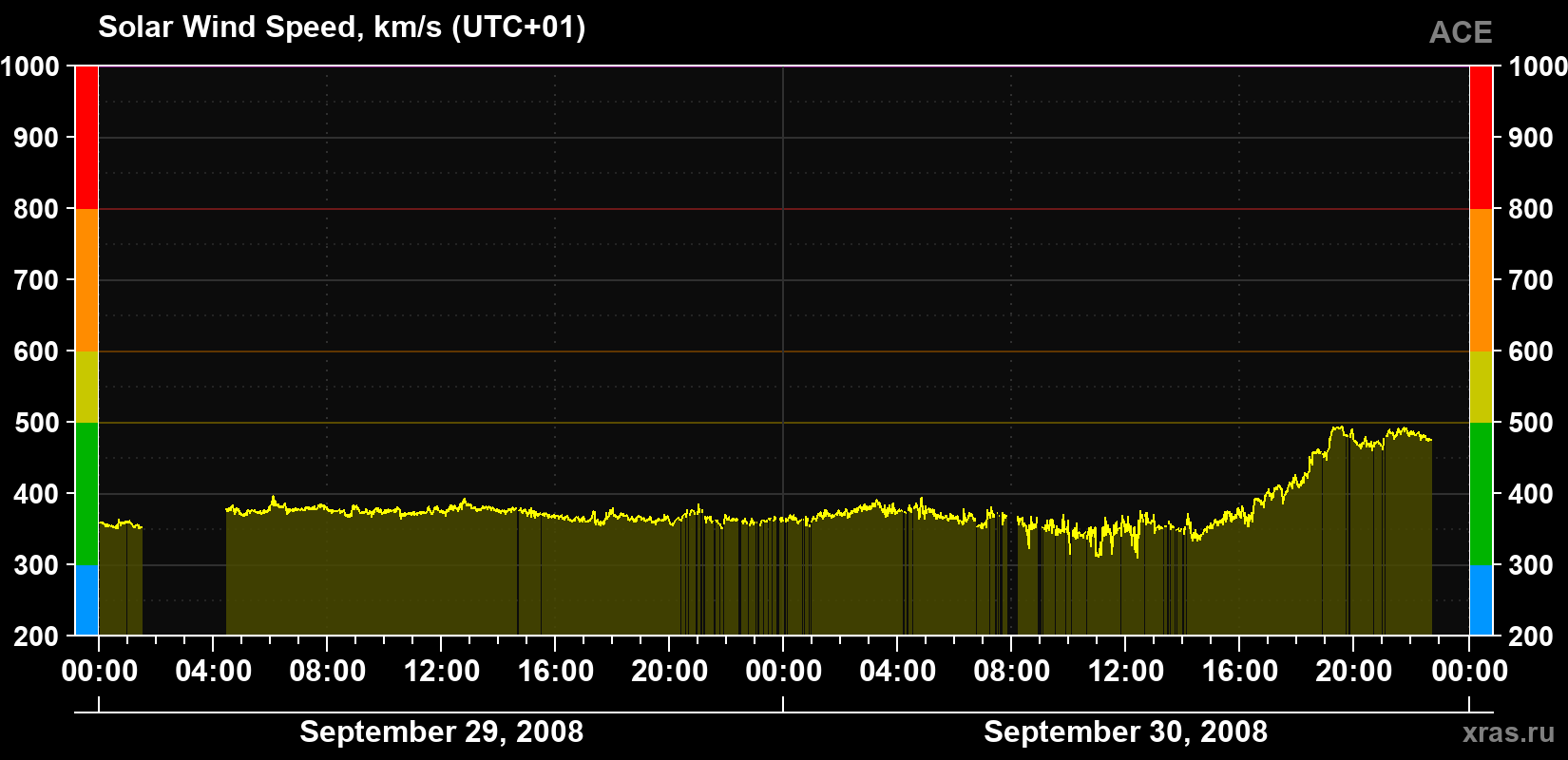This screenshot has height=760, width=1568.
Task: Click the 500 label on right axis
Action: (1530, 423)
